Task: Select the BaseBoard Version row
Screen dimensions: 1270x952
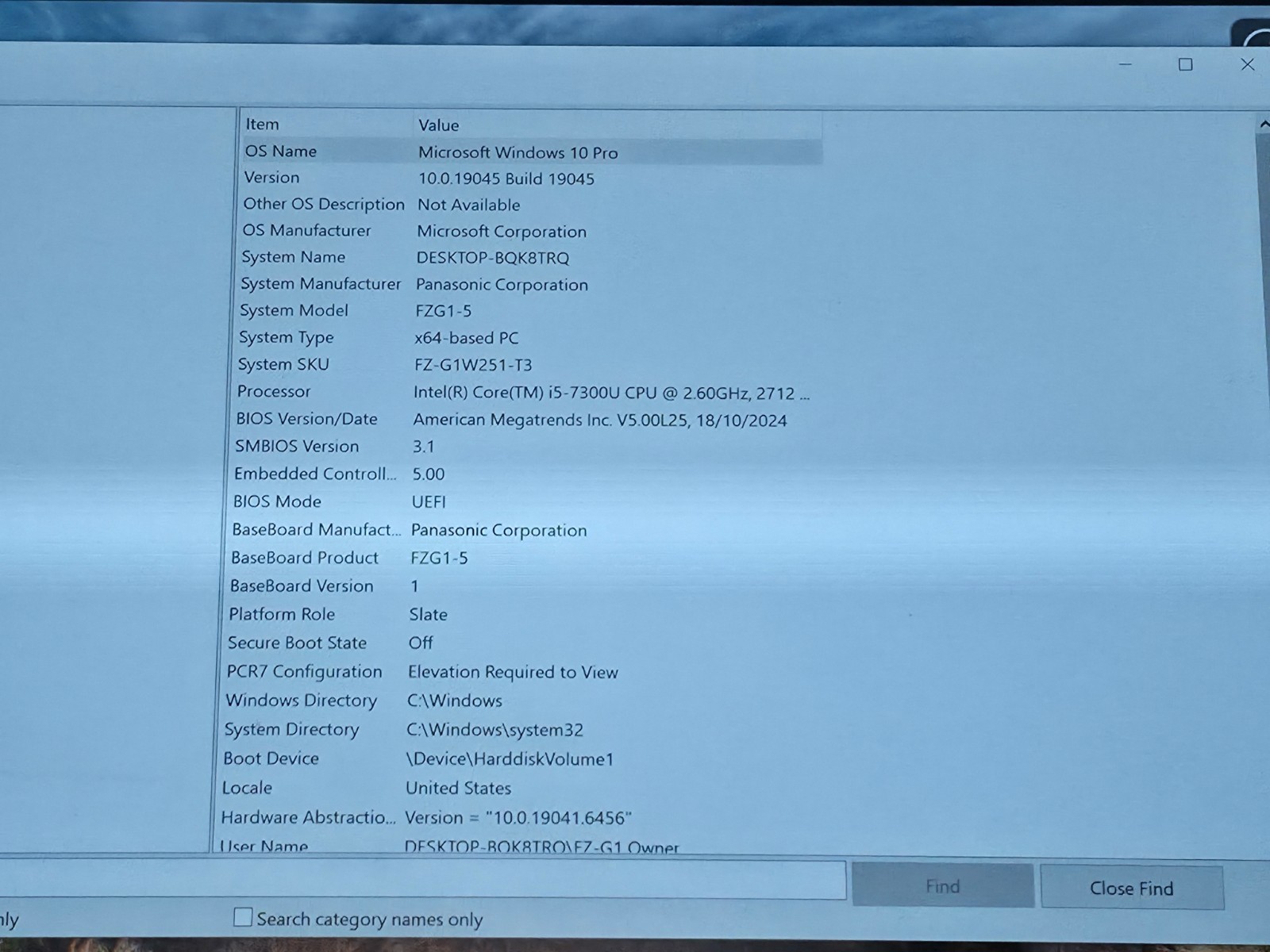Action: coord(525,585)
